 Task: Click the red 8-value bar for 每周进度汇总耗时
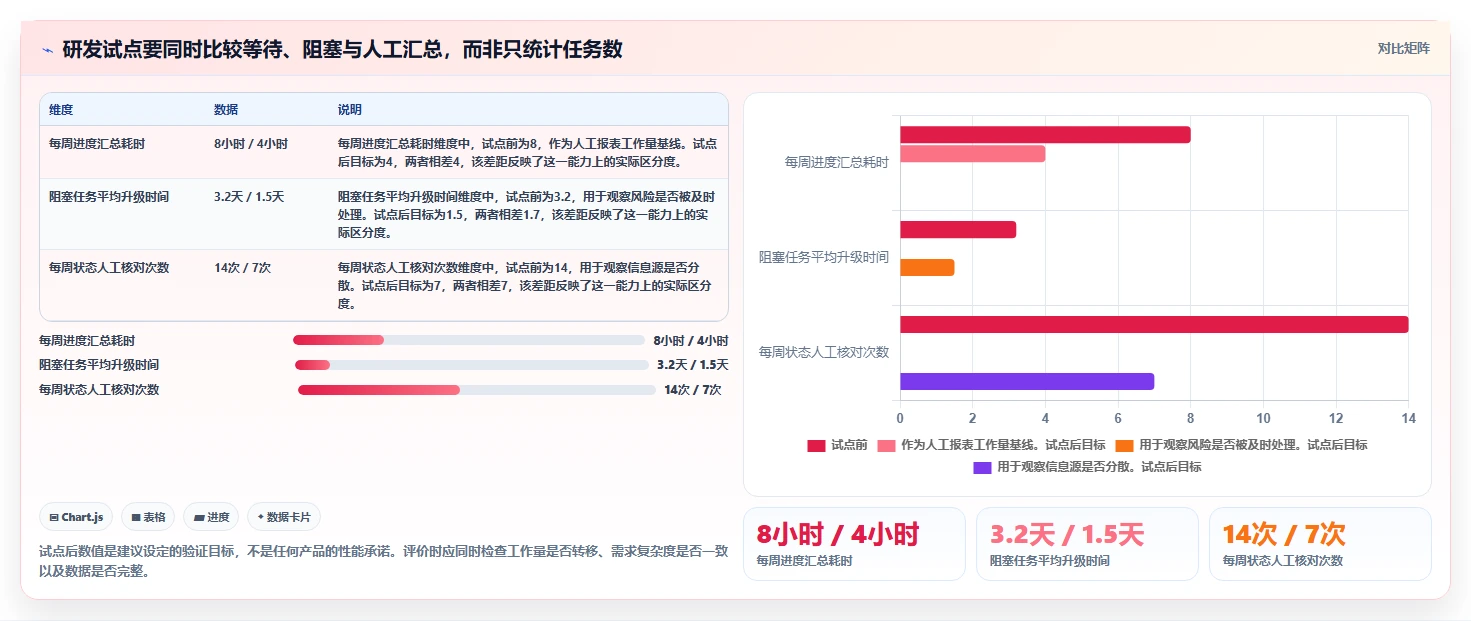click(x=1045, y=135)
